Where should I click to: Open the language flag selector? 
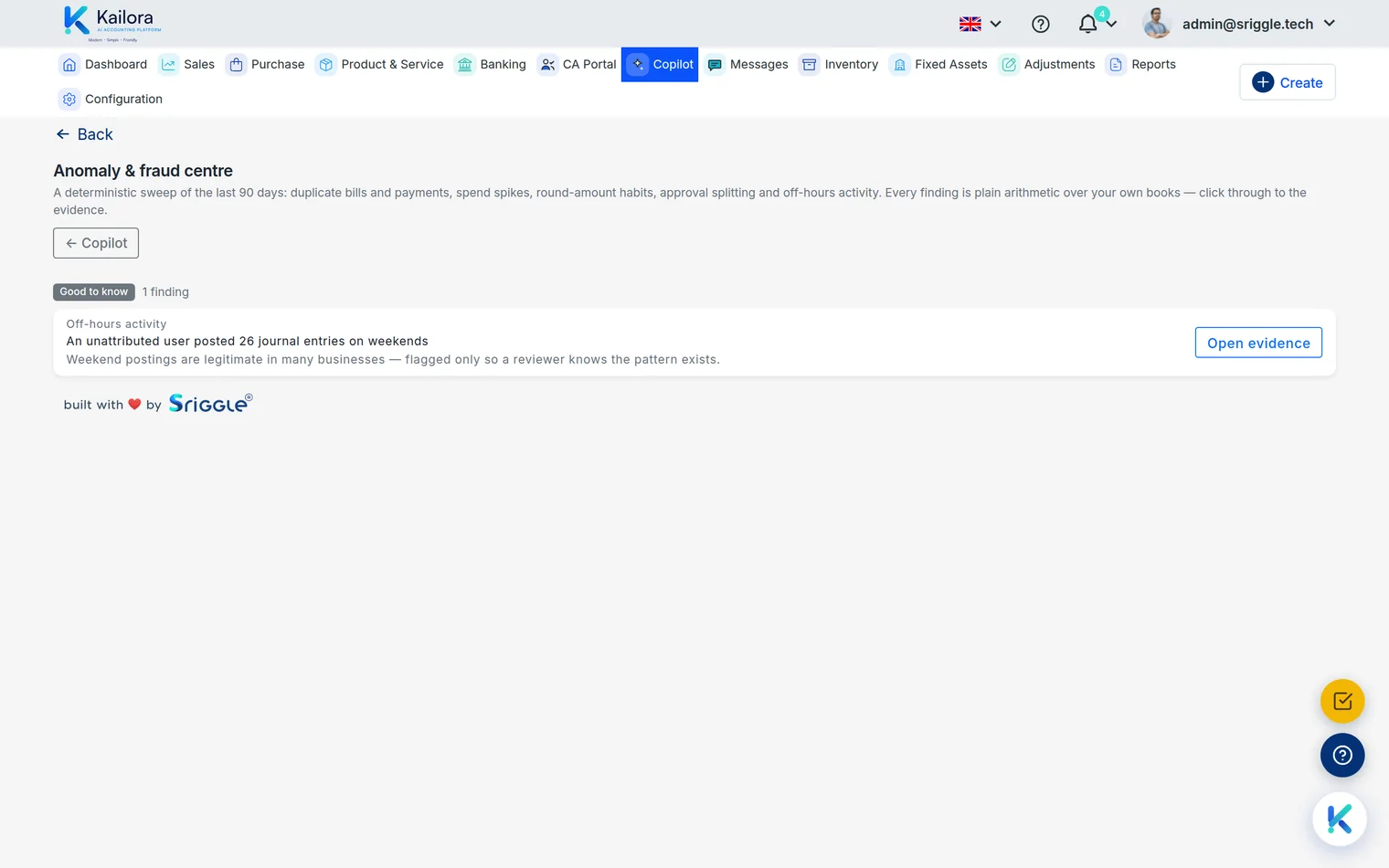(x=981, y=25)
